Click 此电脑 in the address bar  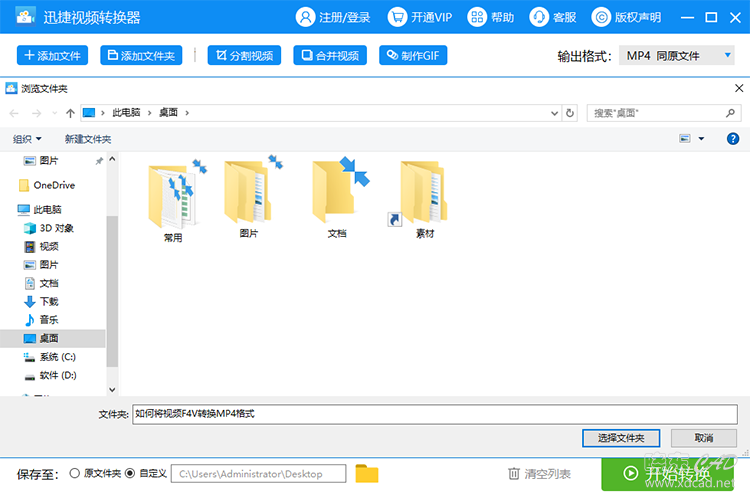pyautogui.click(x=126, y=112)
